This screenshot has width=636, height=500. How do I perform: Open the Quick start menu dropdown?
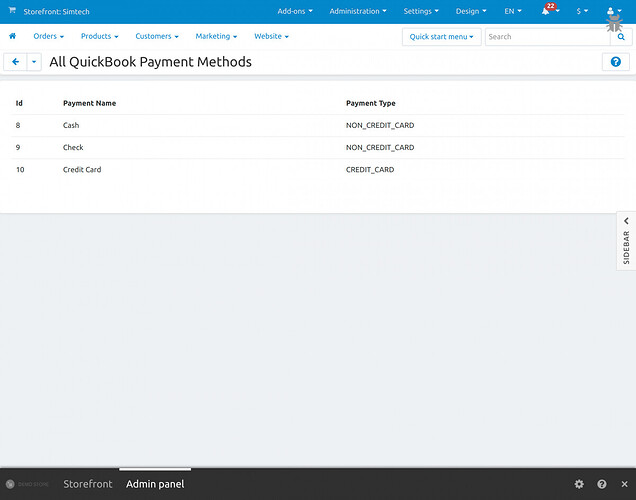click(x=442, y=36)
